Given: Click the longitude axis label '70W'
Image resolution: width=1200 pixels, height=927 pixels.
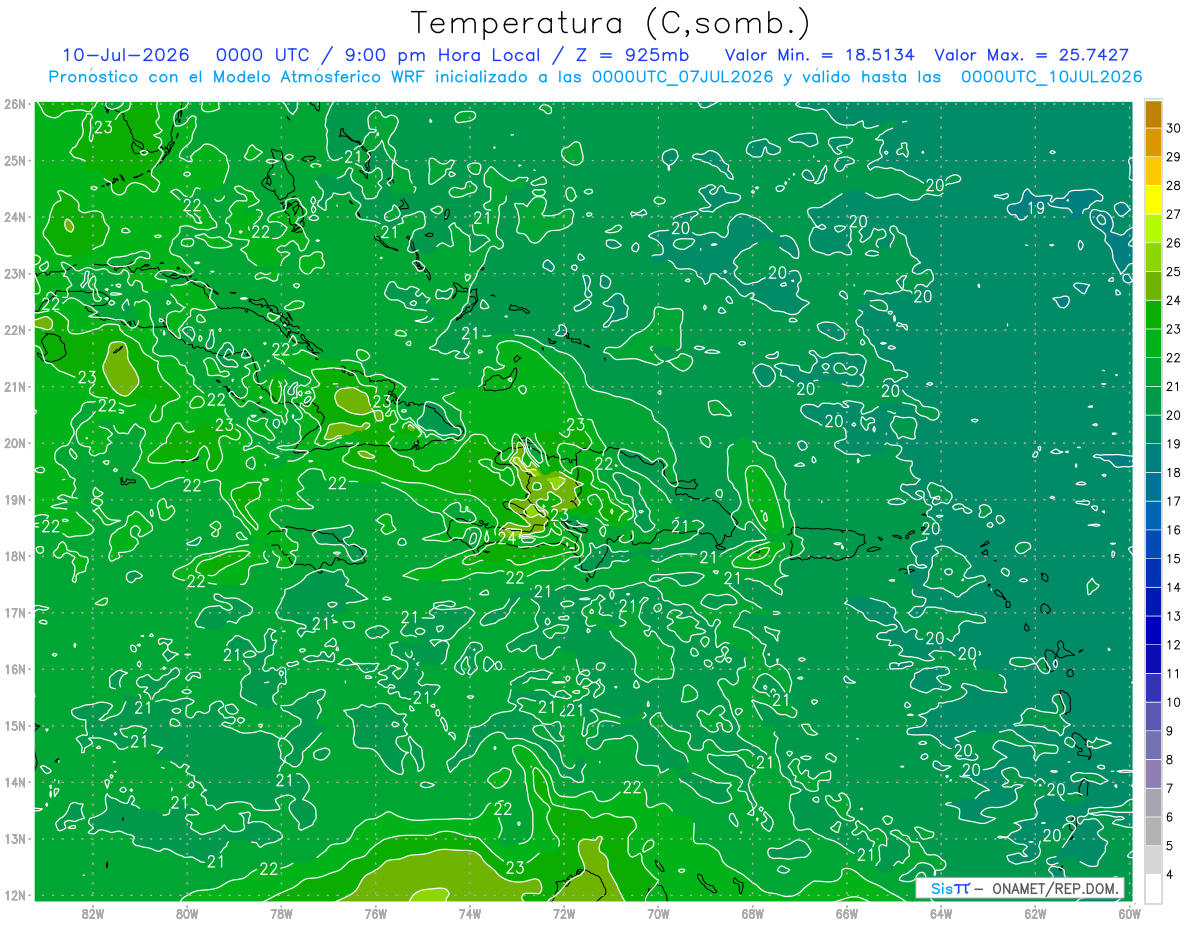Looking at the screenshot, I should coord(658,913).
